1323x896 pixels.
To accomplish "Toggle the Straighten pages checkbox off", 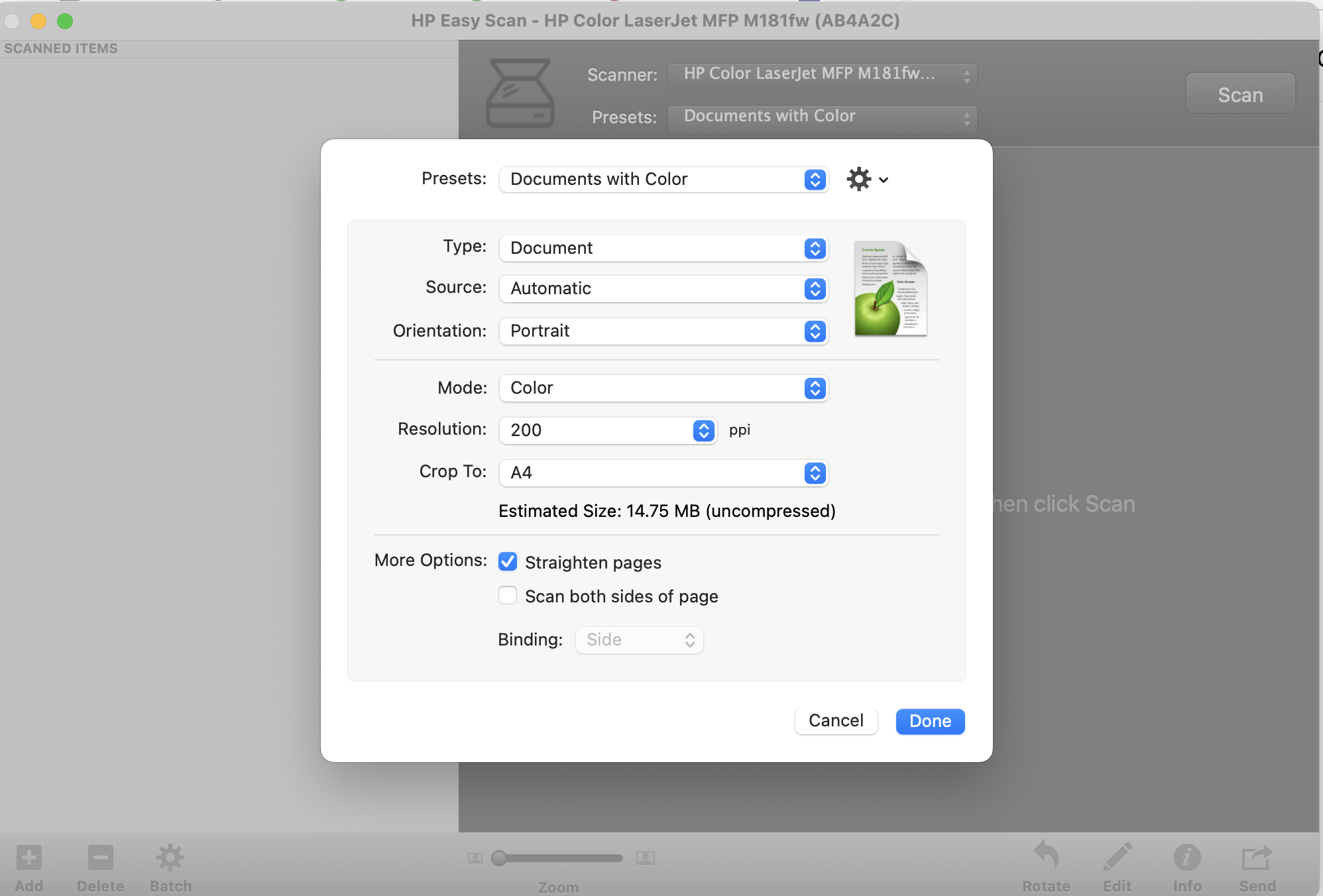I will point(508,561).
